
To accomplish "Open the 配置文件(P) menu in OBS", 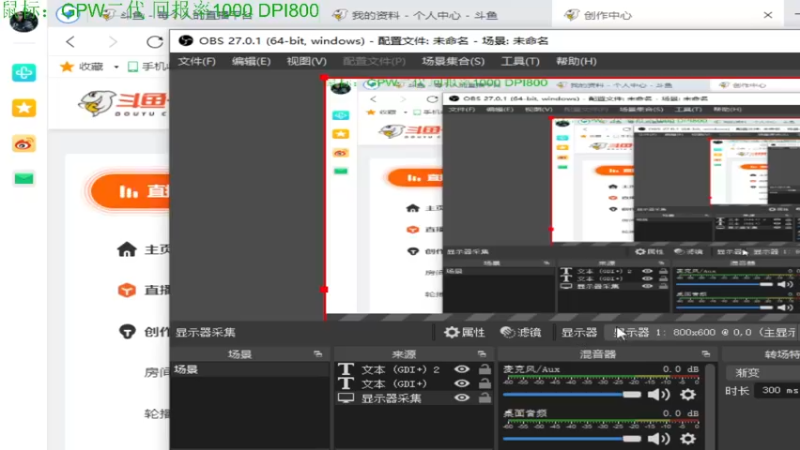I will point(374,61).
